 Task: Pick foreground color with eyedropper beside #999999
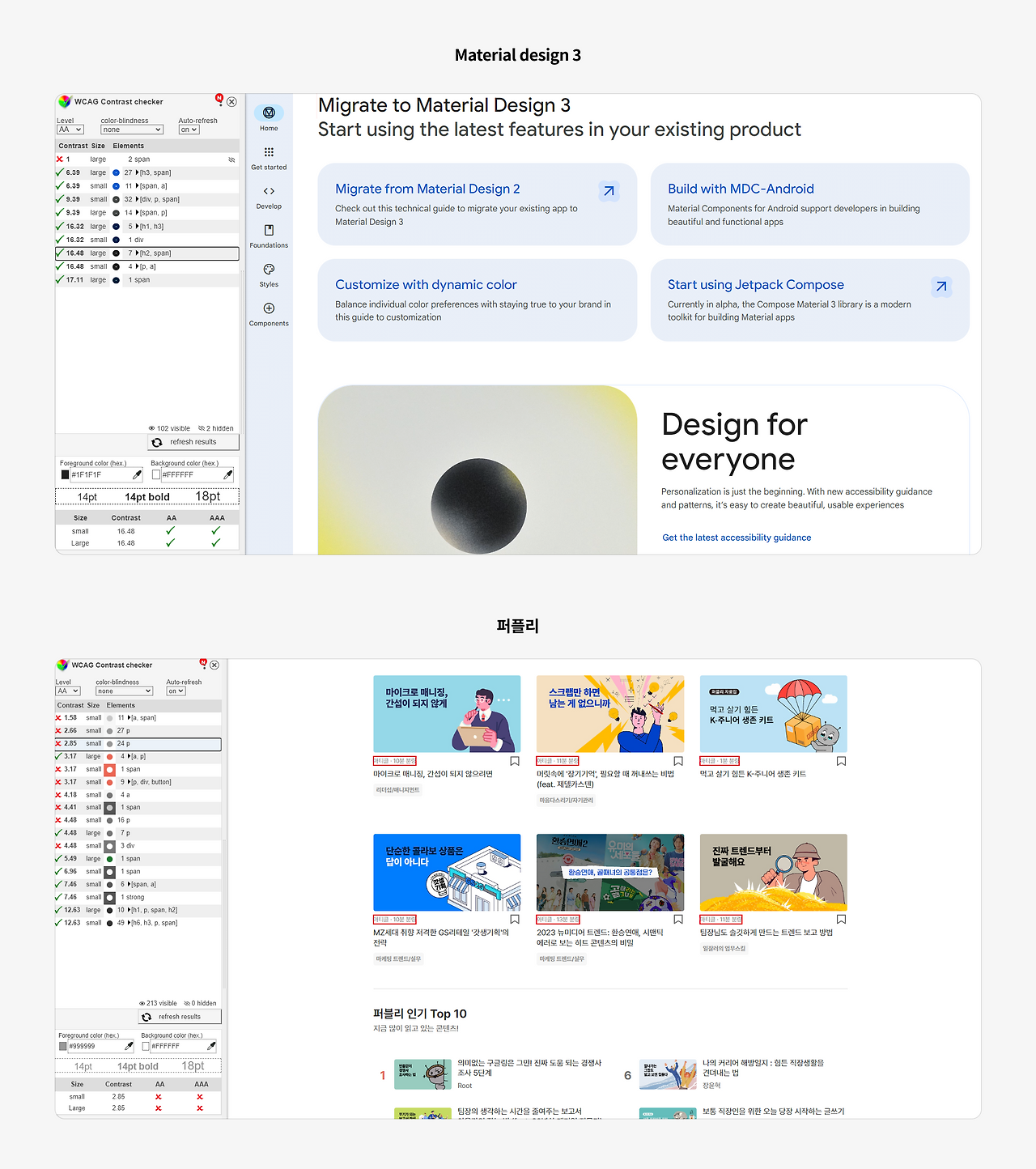(129, 1046)
